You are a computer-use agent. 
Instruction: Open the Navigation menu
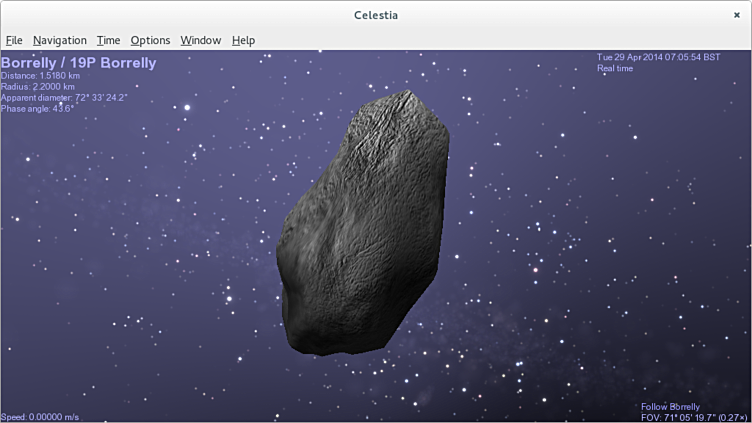(59, 40)
